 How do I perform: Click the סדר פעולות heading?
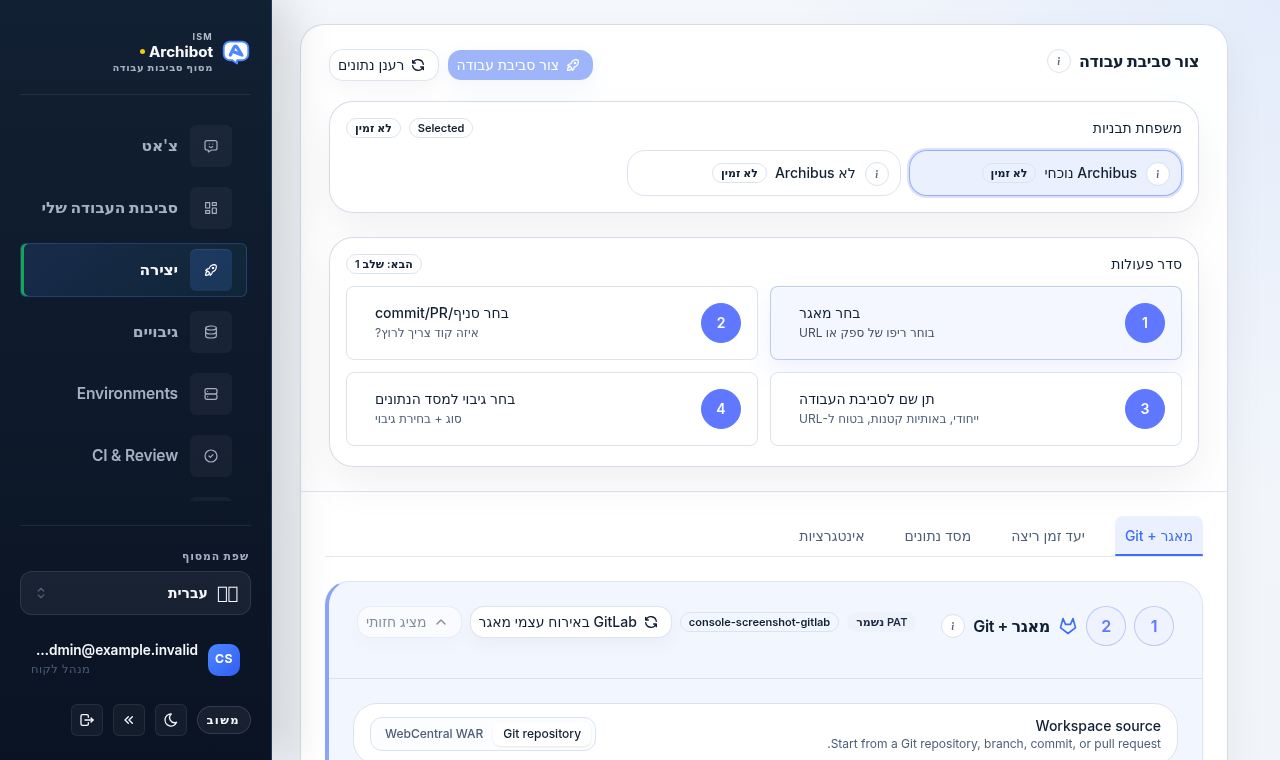pyautogui.click(x=1146, y=264)
